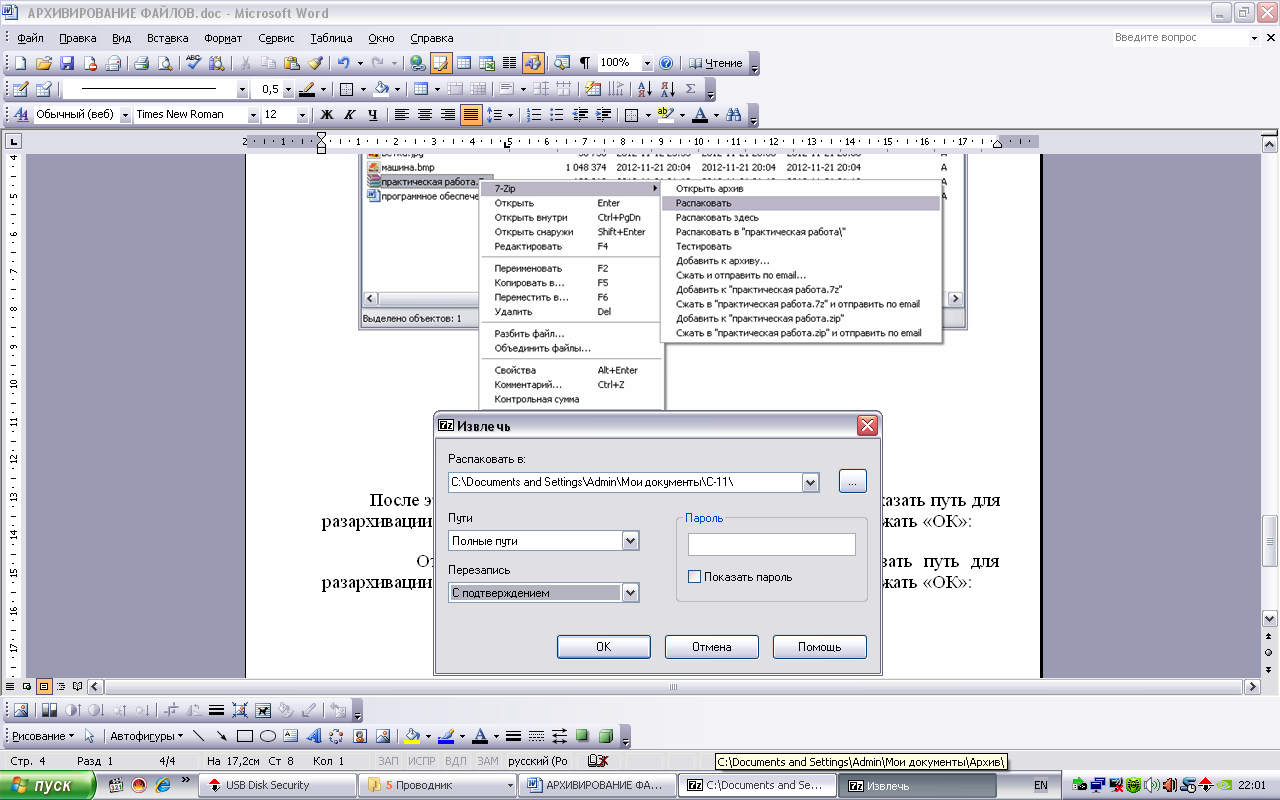1280x800 pixels.
Task: Click Отмена in the Извлечь dialog
Action: point(712,647)
